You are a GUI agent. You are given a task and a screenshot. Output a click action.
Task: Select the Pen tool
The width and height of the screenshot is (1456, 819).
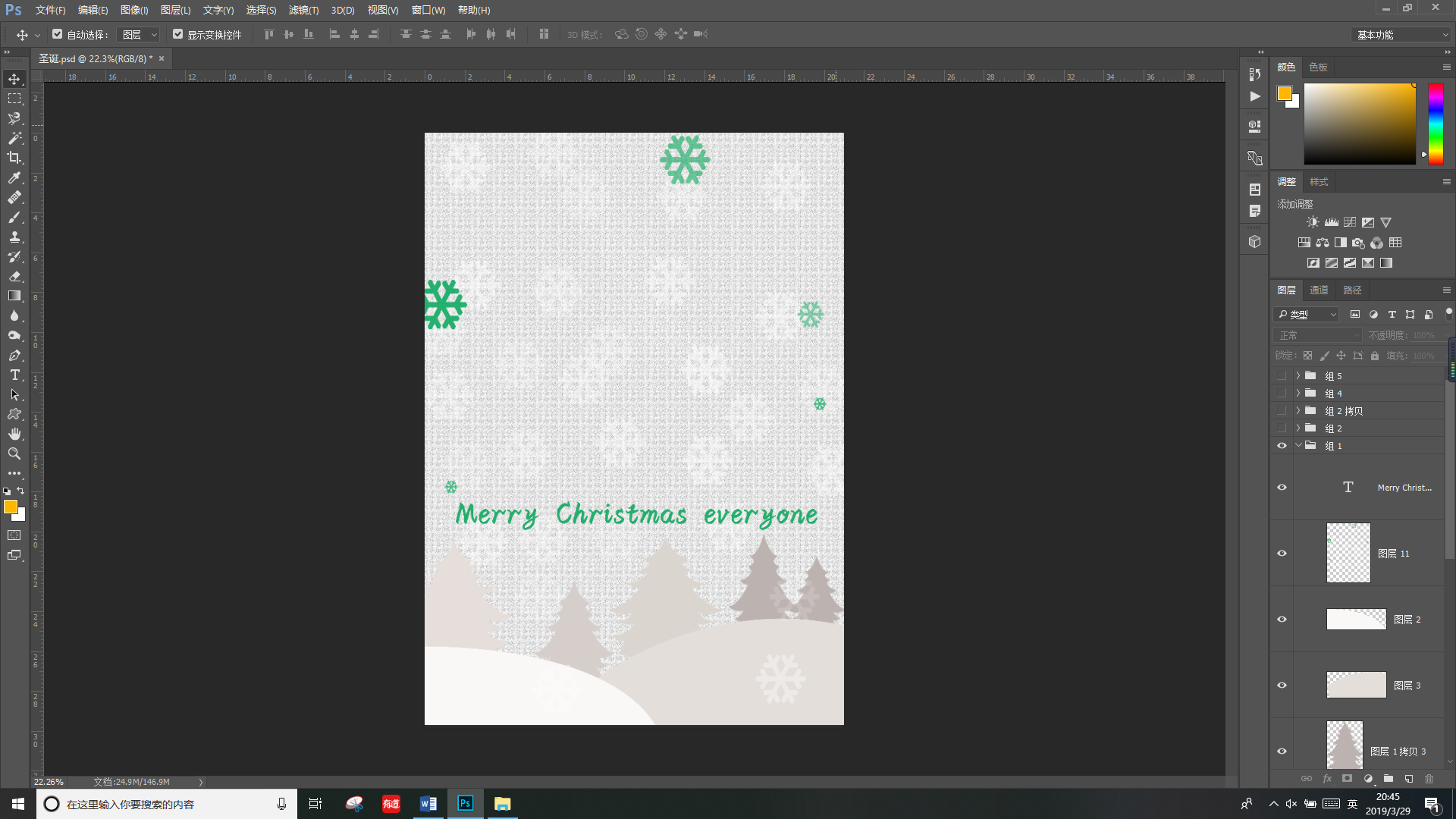coord(14,355)
